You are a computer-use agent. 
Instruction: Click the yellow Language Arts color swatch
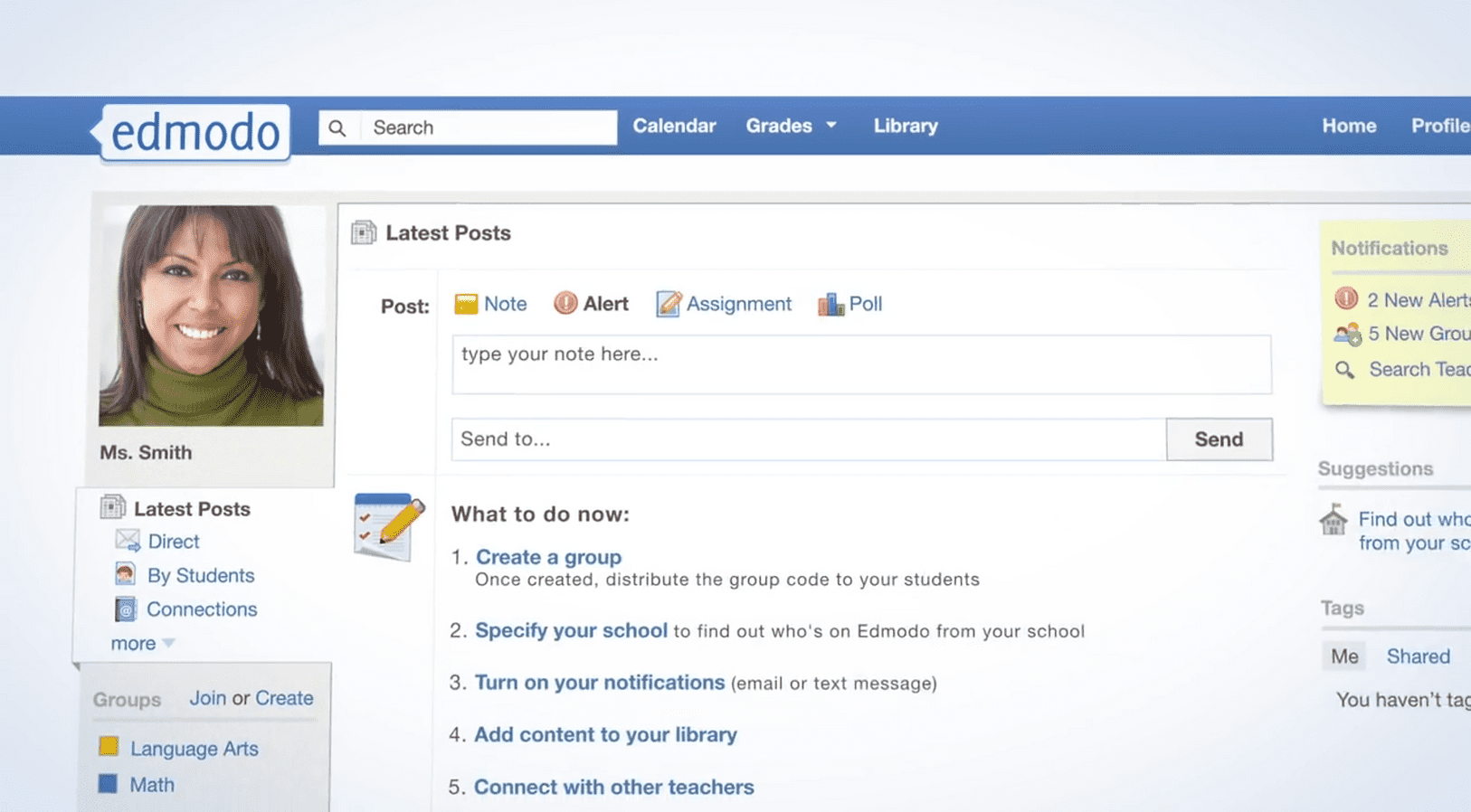pyautogui.click(x=109, y=746)
